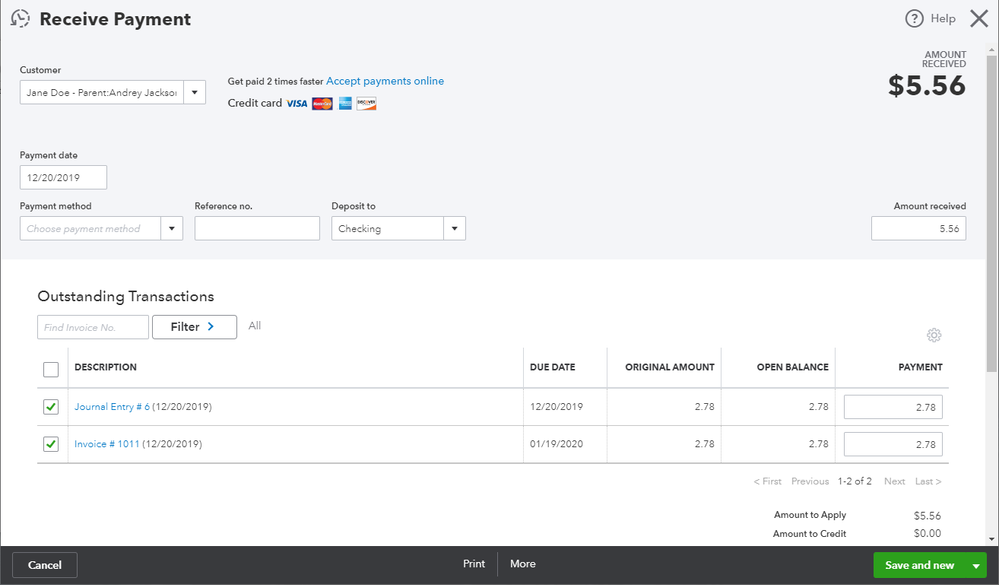
Task: Open the Payment method dropdown
Action: click(171, 228)
